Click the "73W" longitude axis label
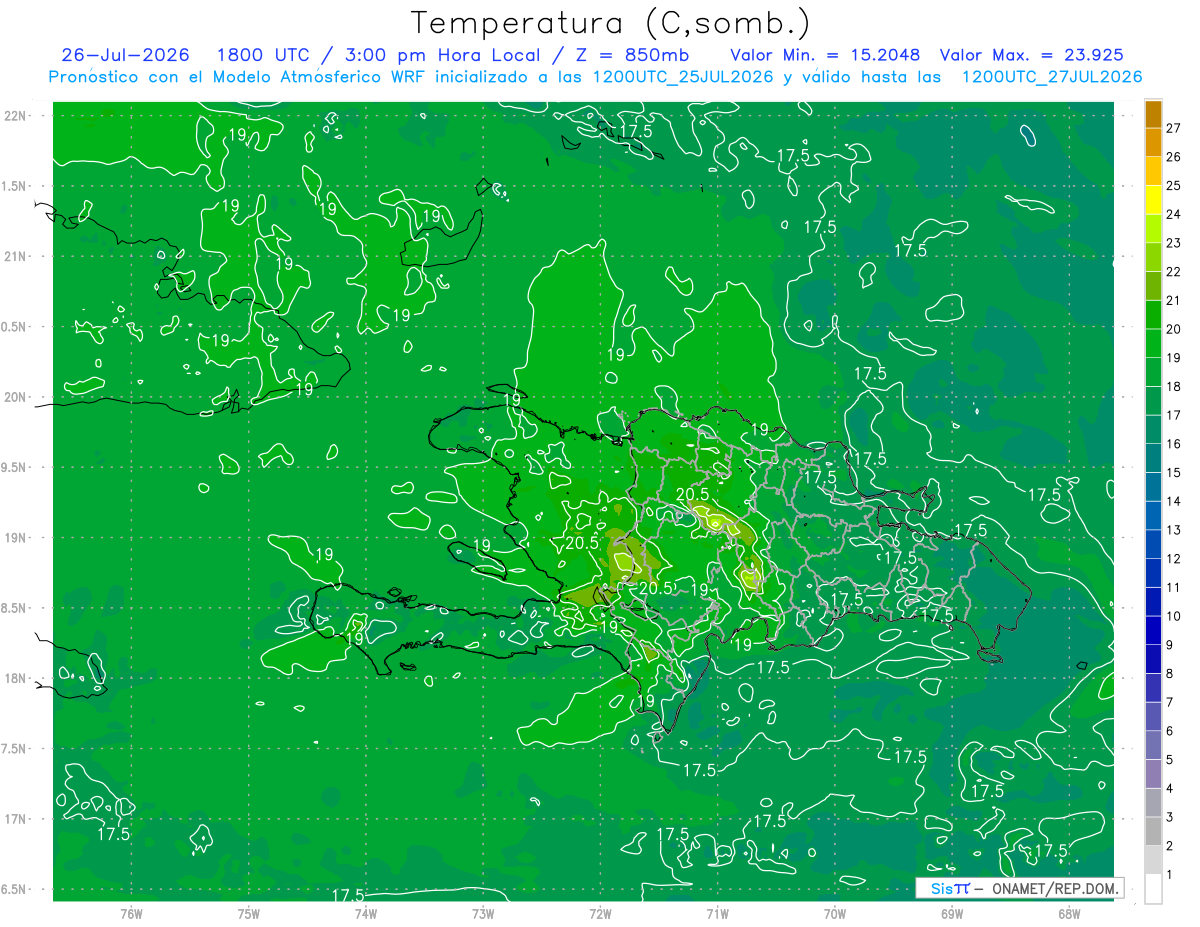 (x=483, y=914)
